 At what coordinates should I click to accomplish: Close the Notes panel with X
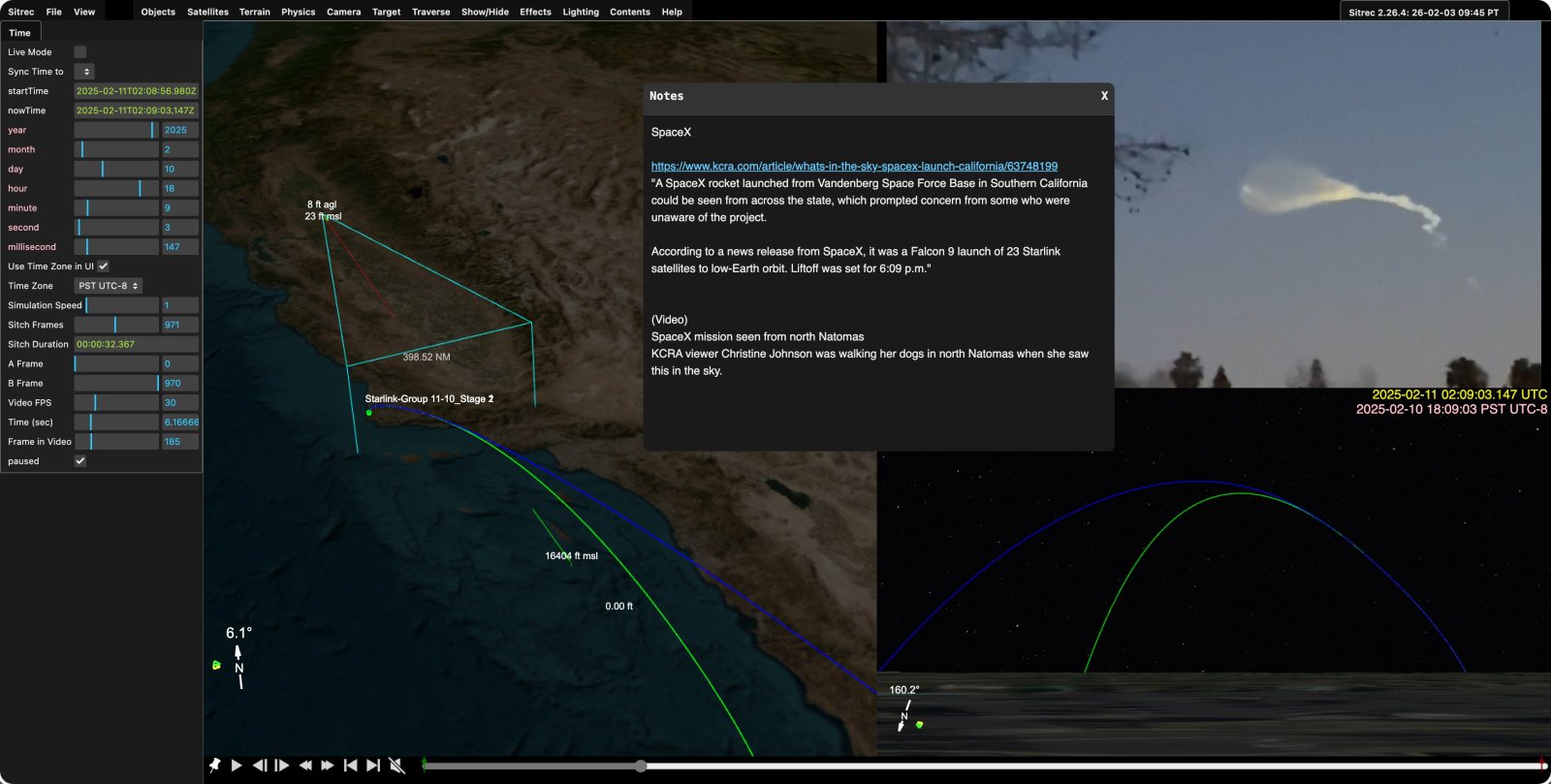click(1104, 96)
